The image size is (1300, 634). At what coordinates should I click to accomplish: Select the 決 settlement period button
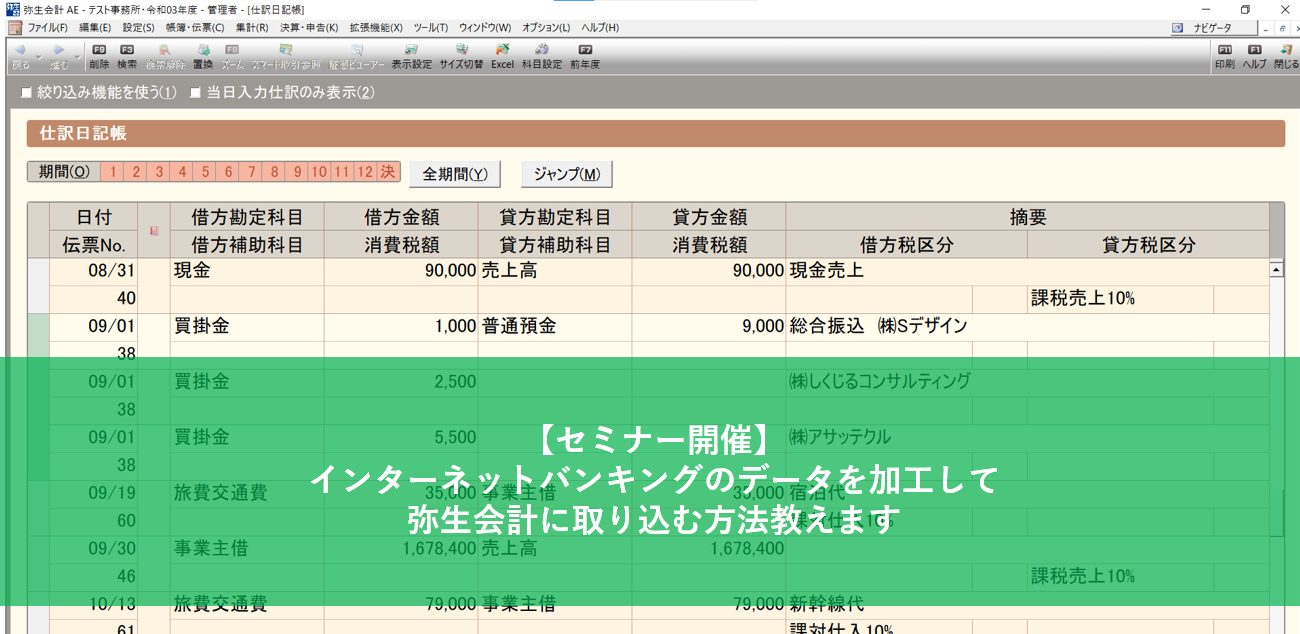[388, 172]
